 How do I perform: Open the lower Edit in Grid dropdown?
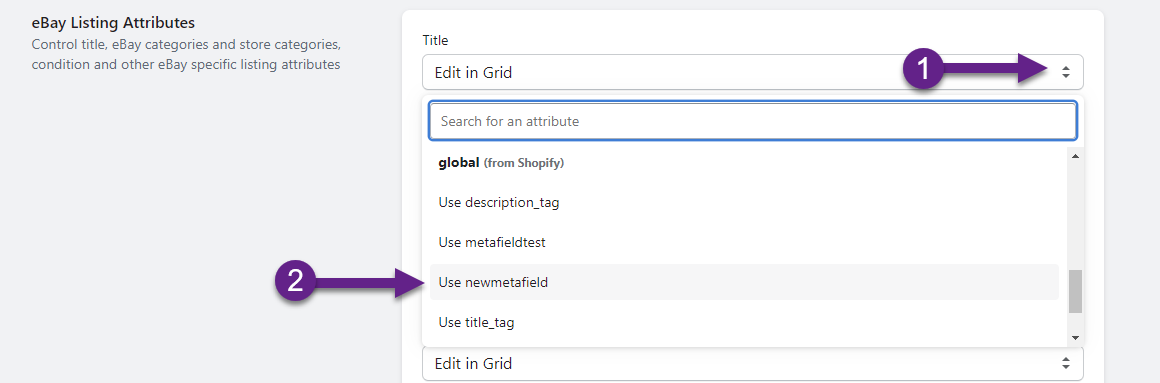click(x=752, y=363)
